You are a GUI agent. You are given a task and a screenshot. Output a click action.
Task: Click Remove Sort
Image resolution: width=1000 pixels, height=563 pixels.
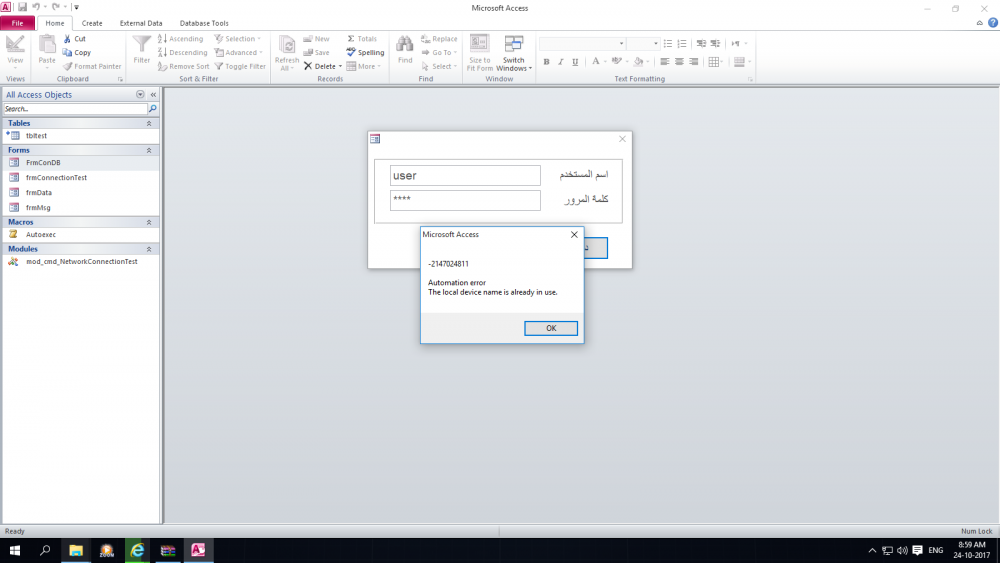click(x=183, y=66)
